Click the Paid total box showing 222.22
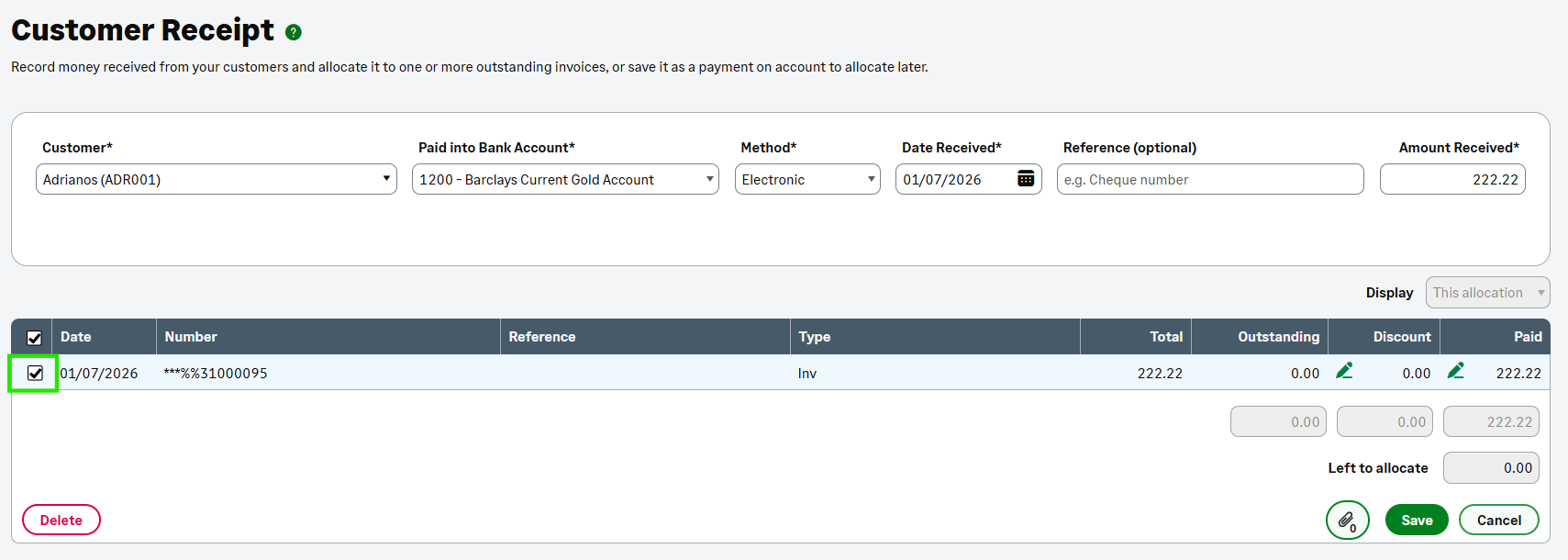 [1491, 422]
